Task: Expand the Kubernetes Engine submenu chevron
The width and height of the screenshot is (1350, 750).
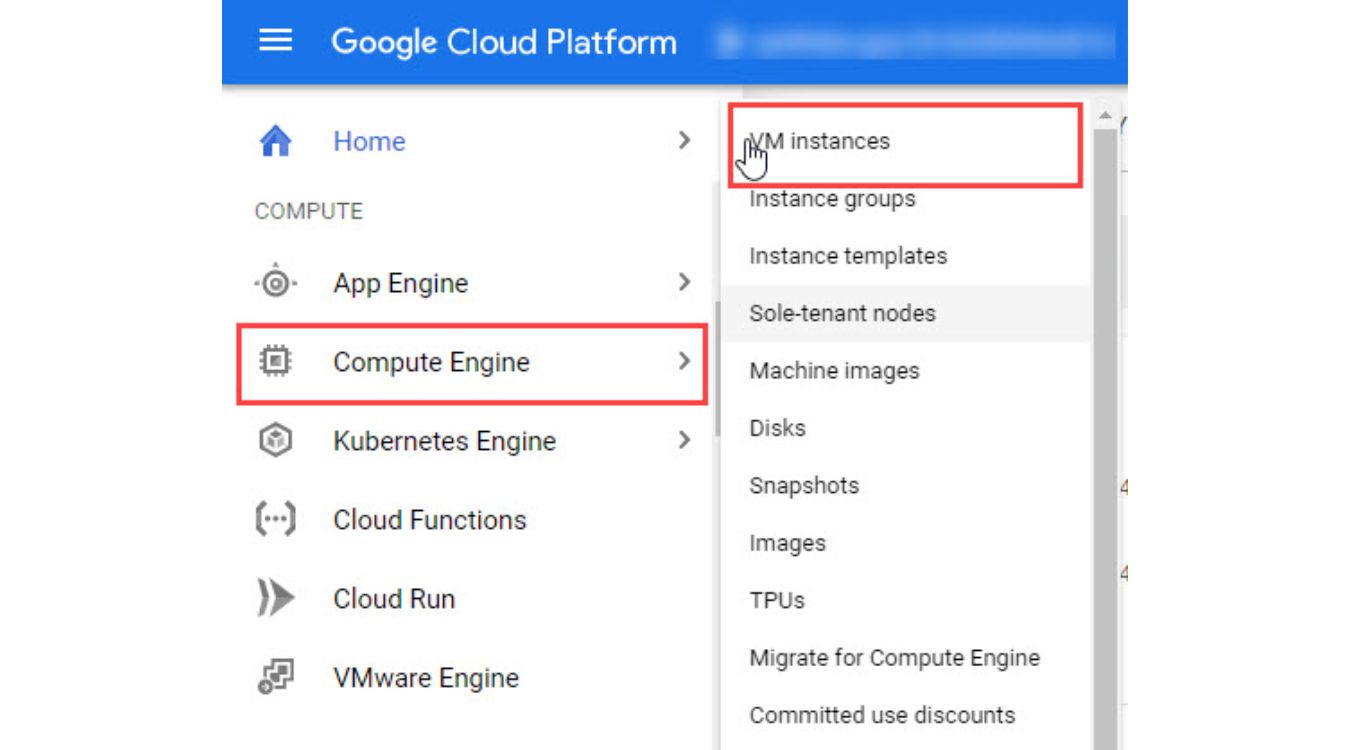Action: [684, 440]
